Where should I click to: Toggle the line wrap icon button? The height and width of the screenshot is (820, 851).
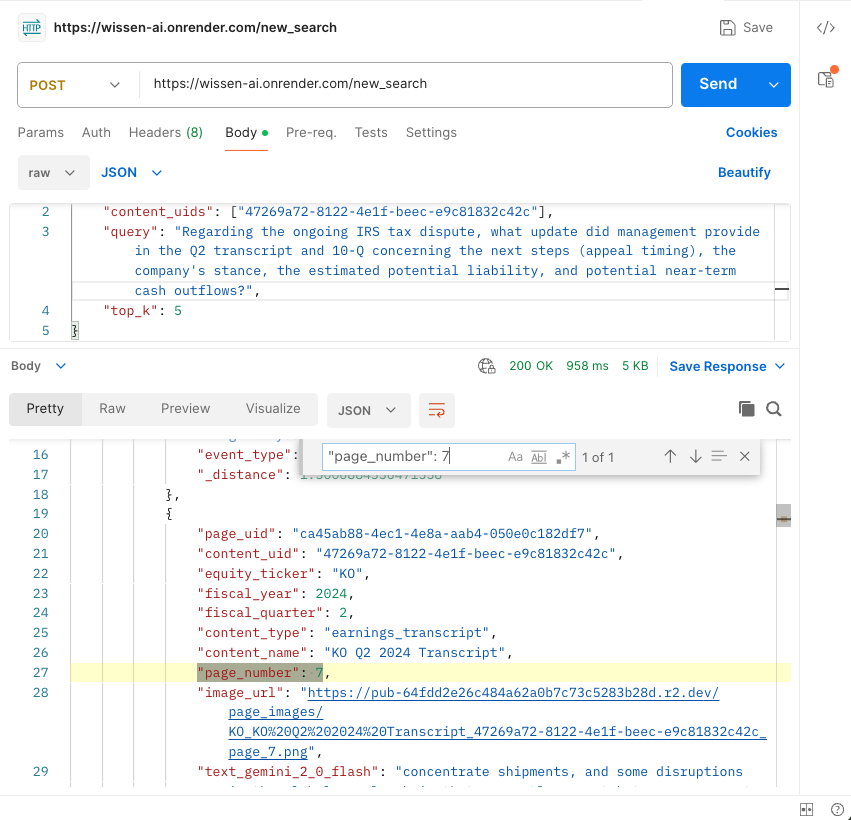point(437,410)
